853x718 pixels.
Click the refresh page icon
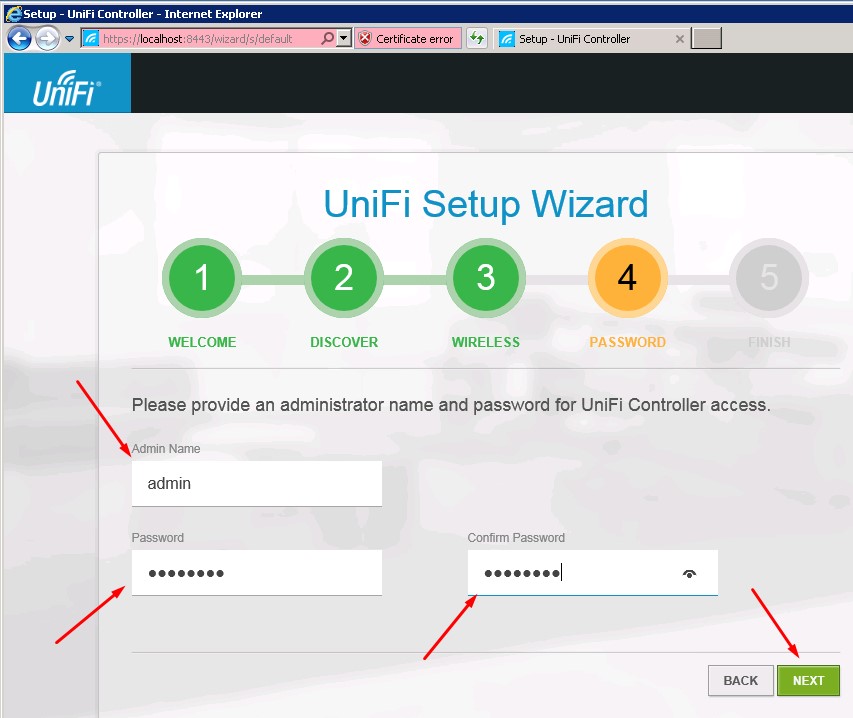click(477, 39)
